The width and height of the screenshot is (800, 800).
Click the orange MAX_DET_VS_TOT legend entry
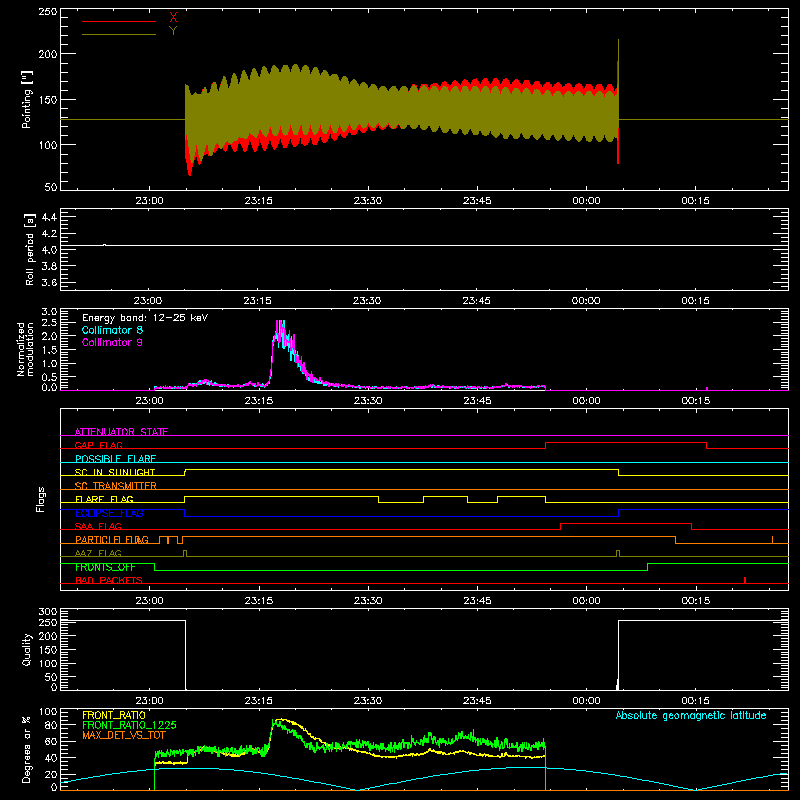[x=126, y=735]
